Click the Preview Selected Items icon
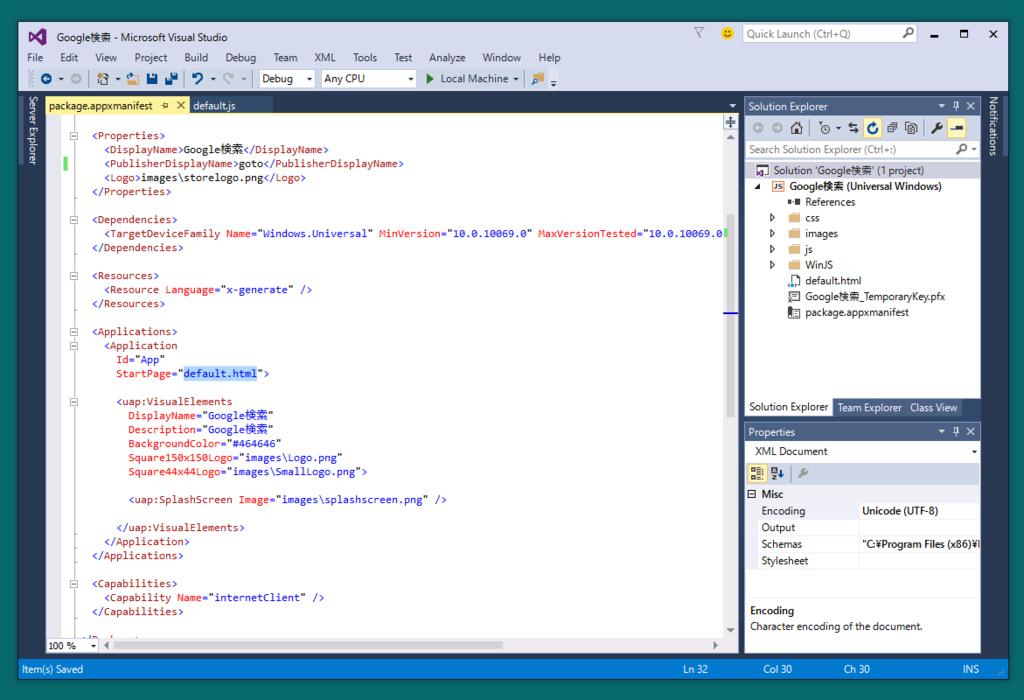This screenshot has height=700, width=1024. pos(957,128)
